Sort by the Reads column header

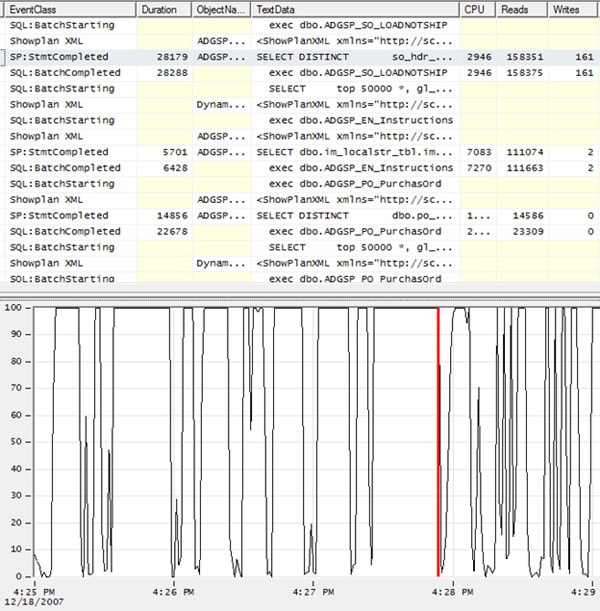[521, 10]
